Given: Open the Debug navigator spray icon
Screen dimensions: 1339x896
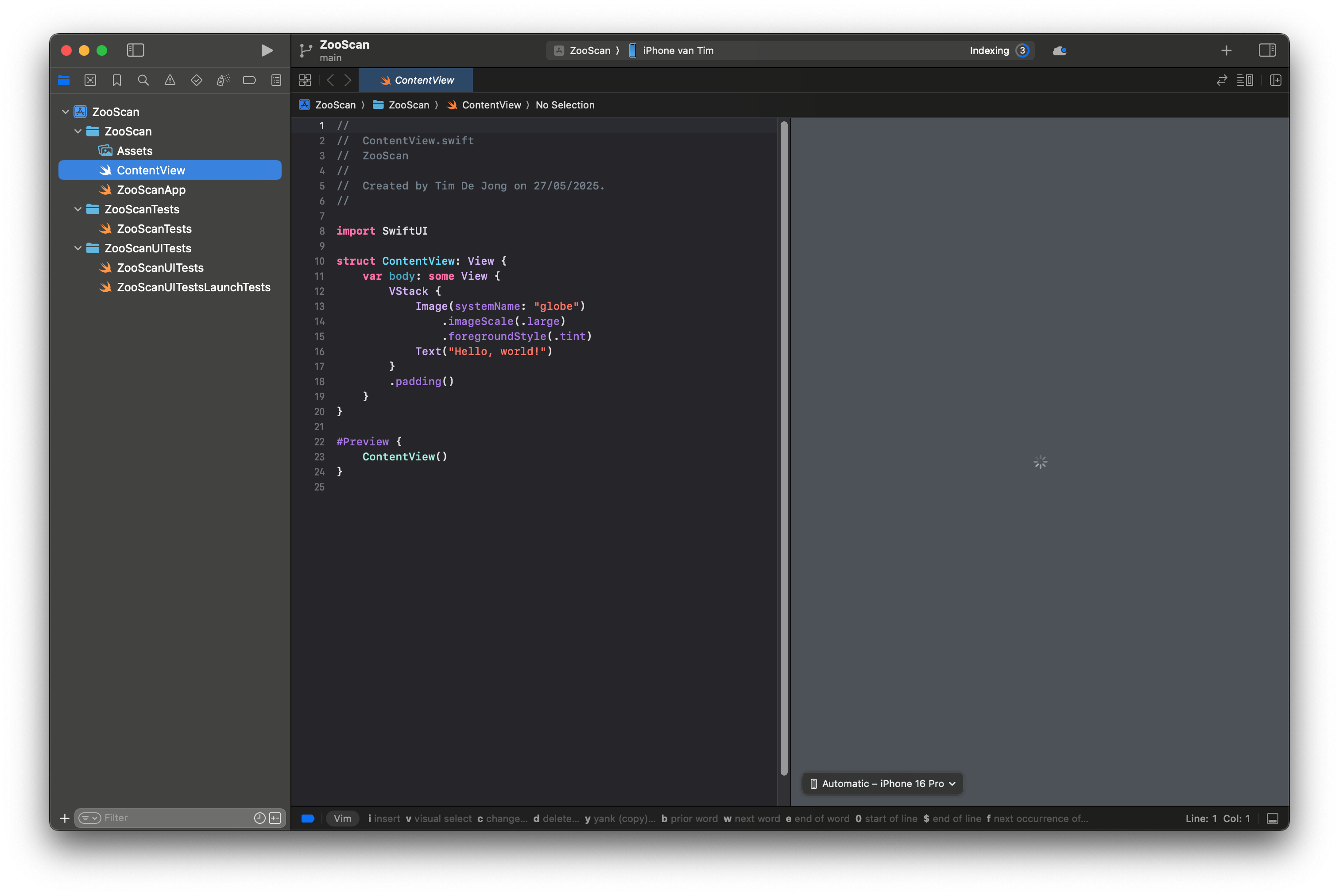Looking at the screenshot, I should pos(223,81).
